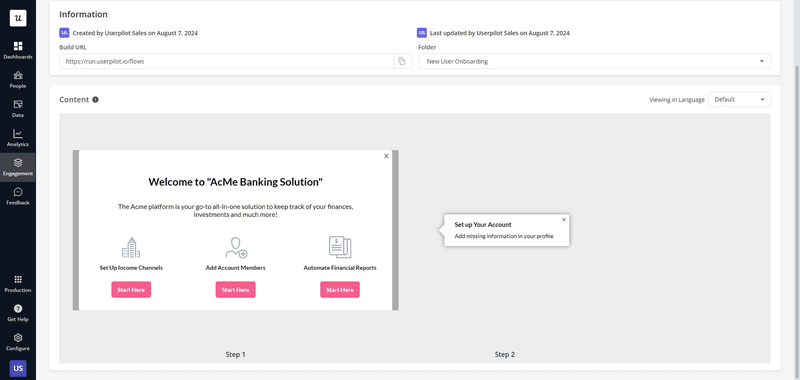Click the 'Information' section heading
Screen dimensions: 800x380
coord(83,14)
